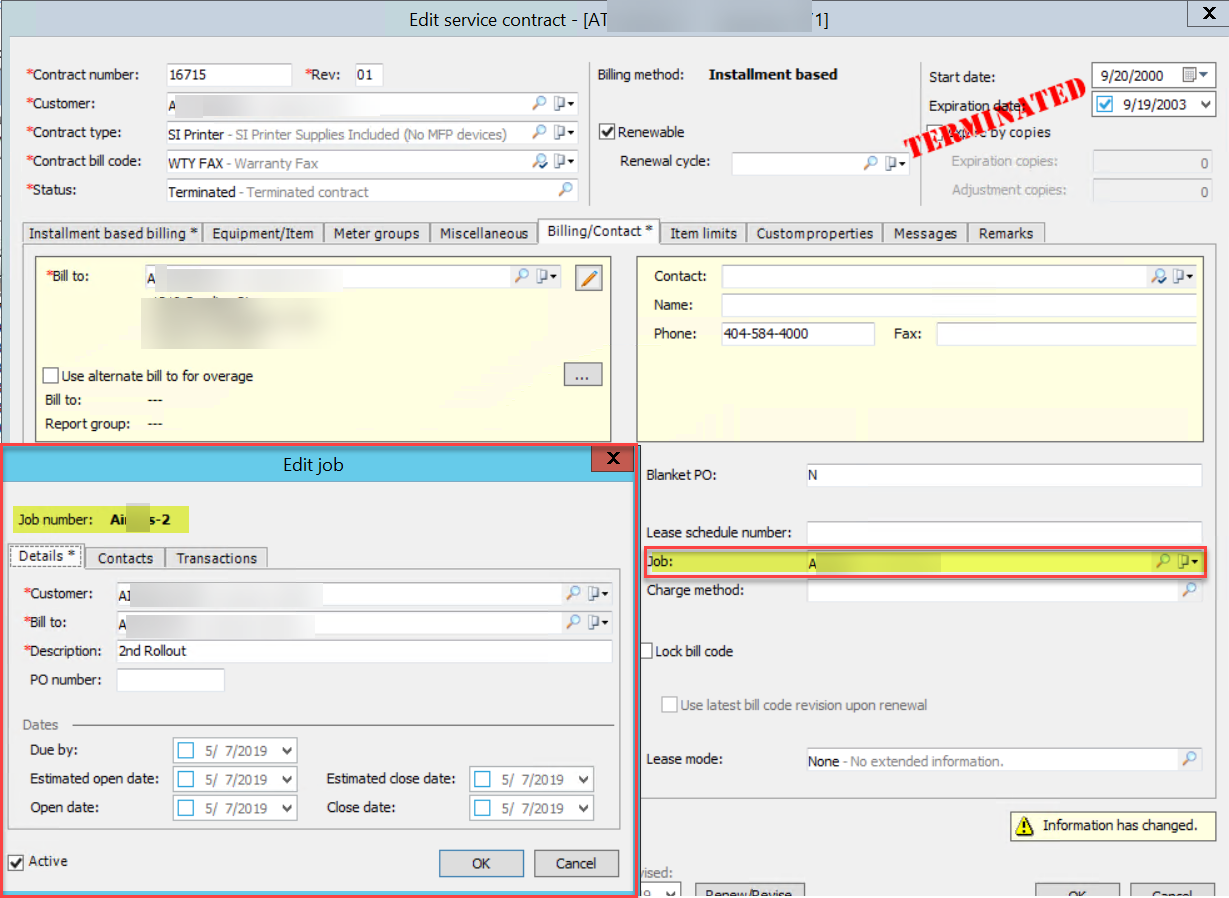
Task: Switch to Transactions tab in Edit job
Action: pos(217,558)
